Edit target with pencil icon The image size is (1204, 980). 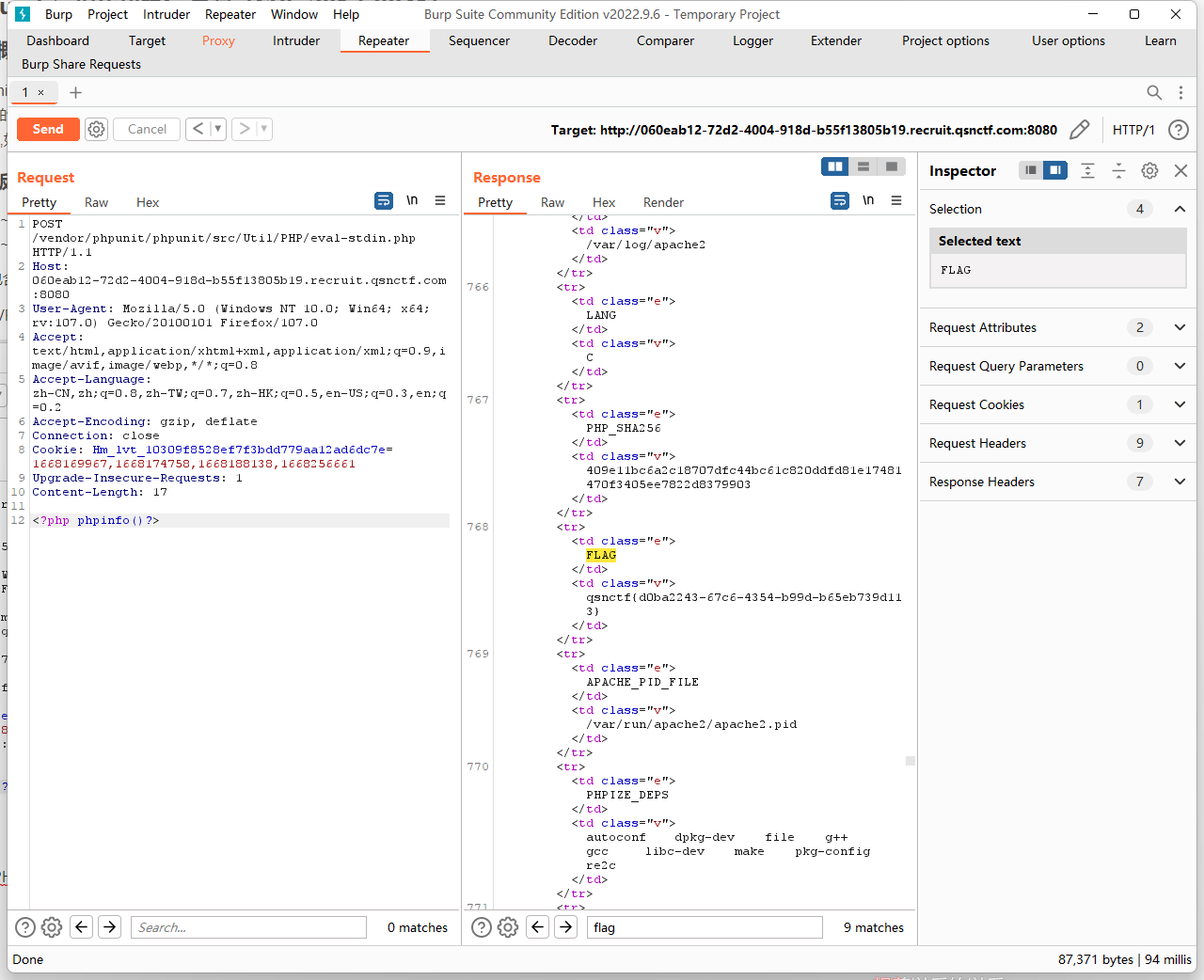(1080, 130)
